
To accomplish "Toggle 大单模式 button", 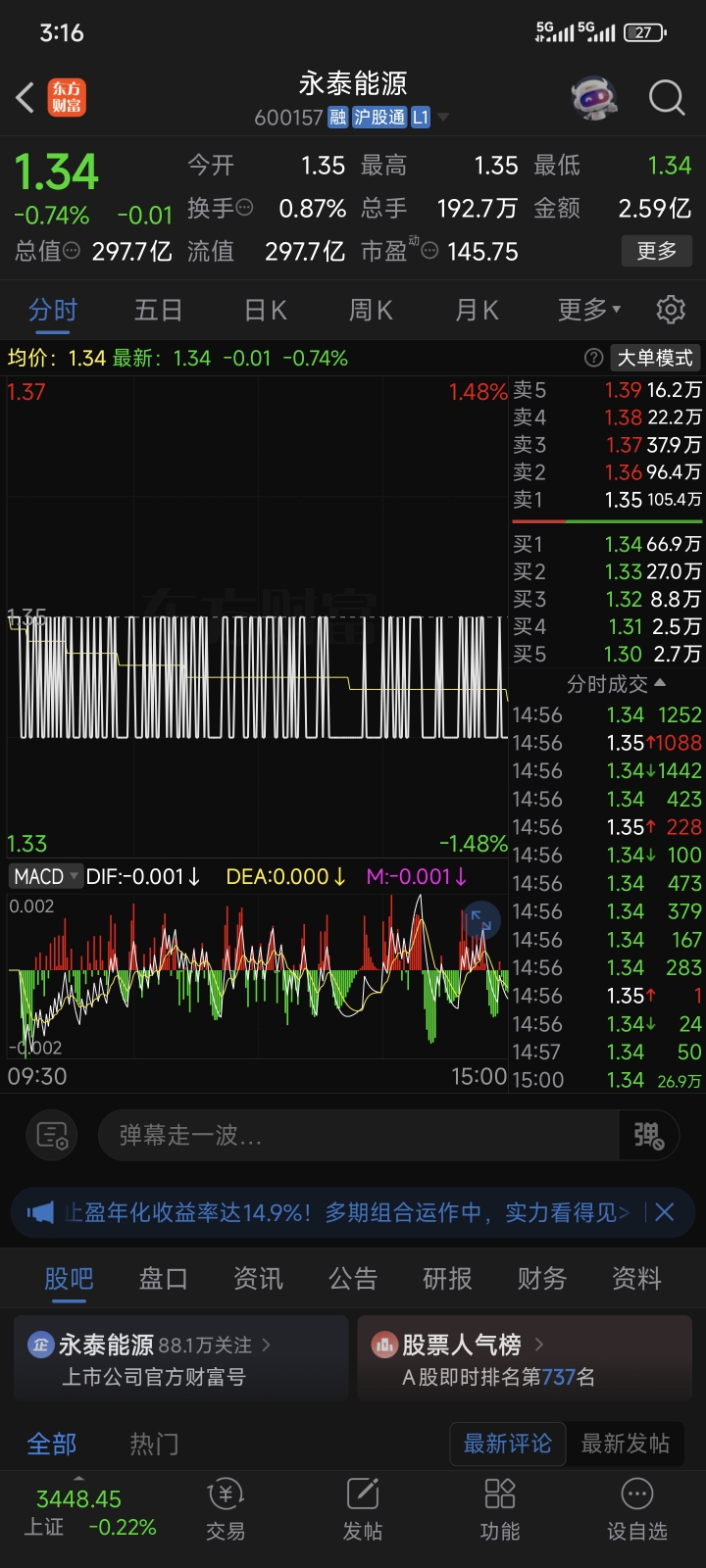I will pos(655,358).
